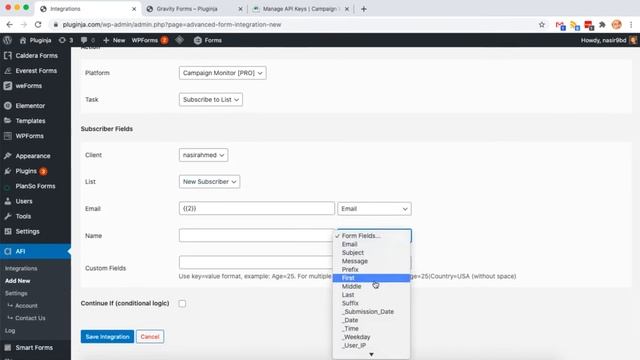The width and height of the screenshot is (640, 360).
Task: Switch to Manage API Keys Campaign tab
Action: [301, 9]
